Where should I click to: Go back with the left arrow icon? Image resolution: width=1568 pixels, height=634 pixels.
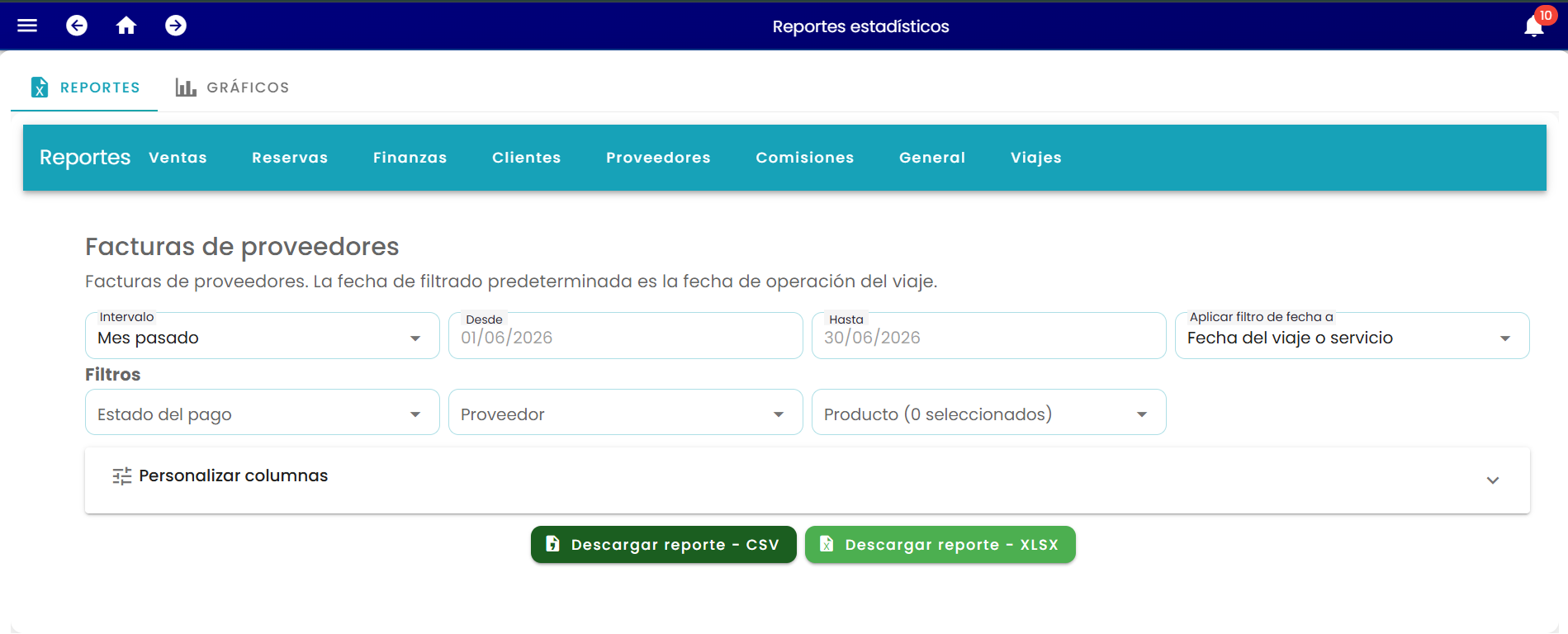tap(77, 26)
